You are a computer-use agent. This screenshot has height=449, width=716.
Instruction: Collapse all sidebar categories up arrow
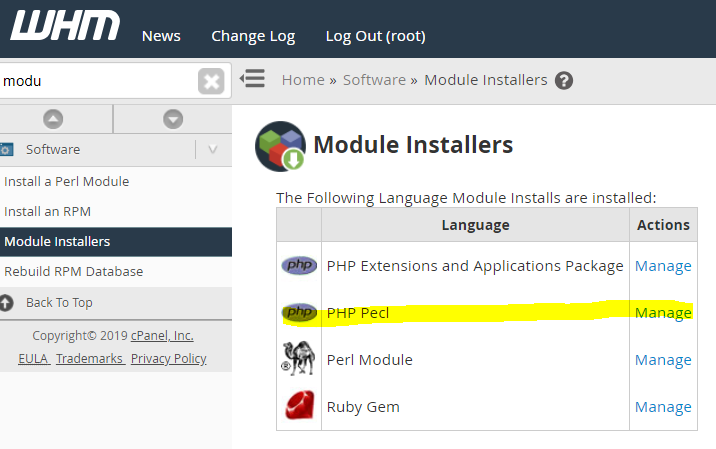[54, 119]
